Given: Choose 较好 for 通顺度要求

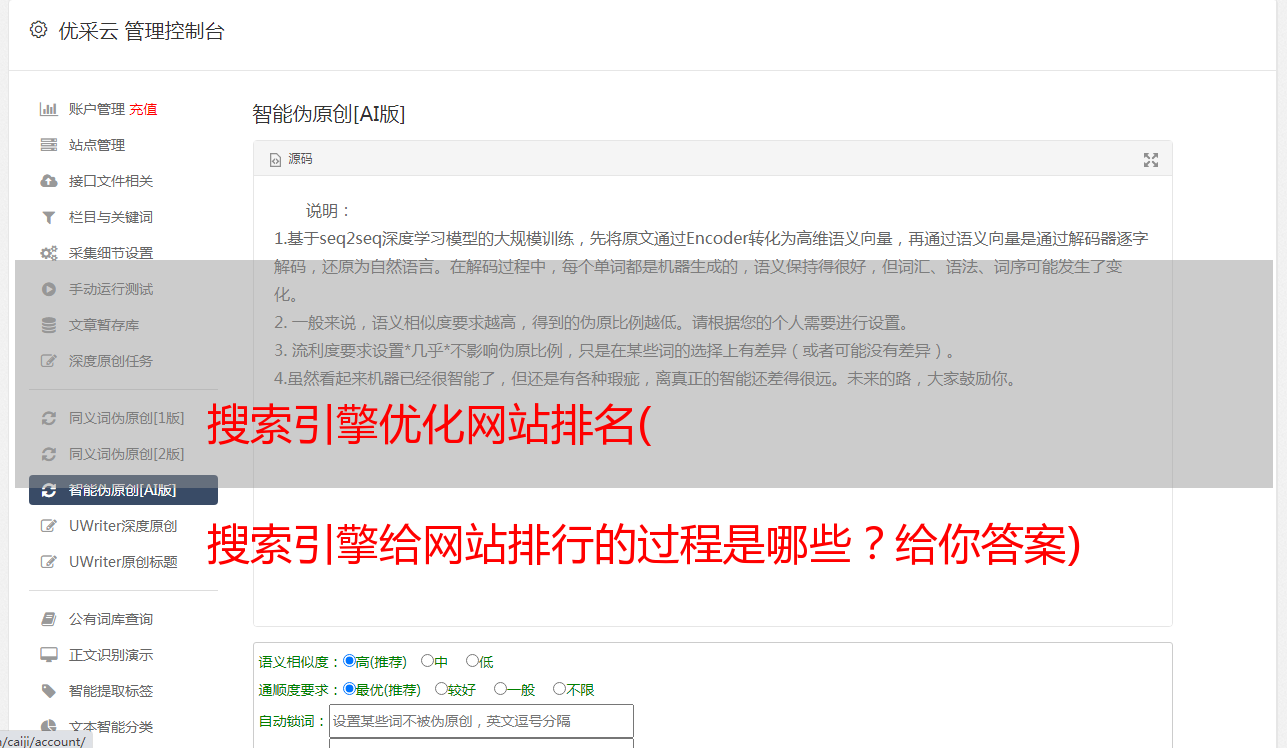Looking at the screenshot, I should tap(441, 689).
